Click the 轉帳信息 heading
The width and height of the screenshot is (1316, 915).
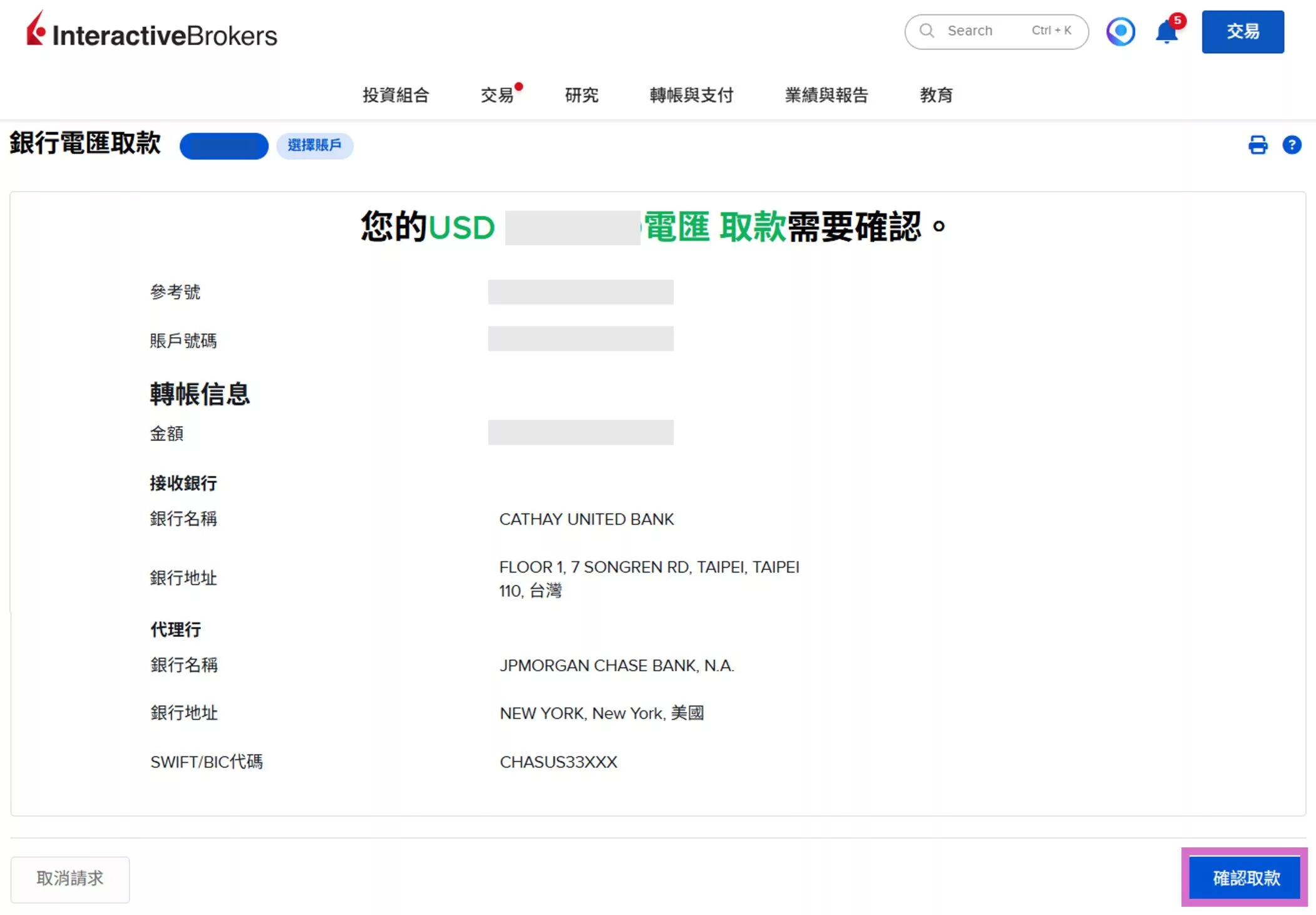[x=200, y=394]
